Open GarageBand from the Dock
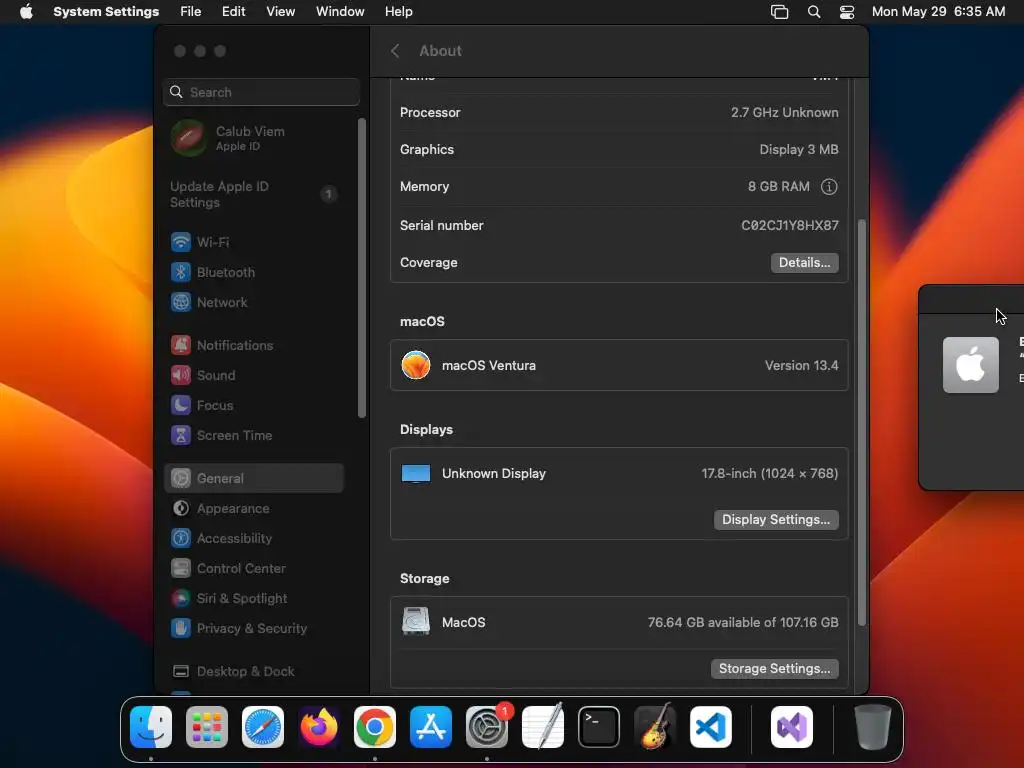This screenshot has height=768, width=1024. (655, 727)
